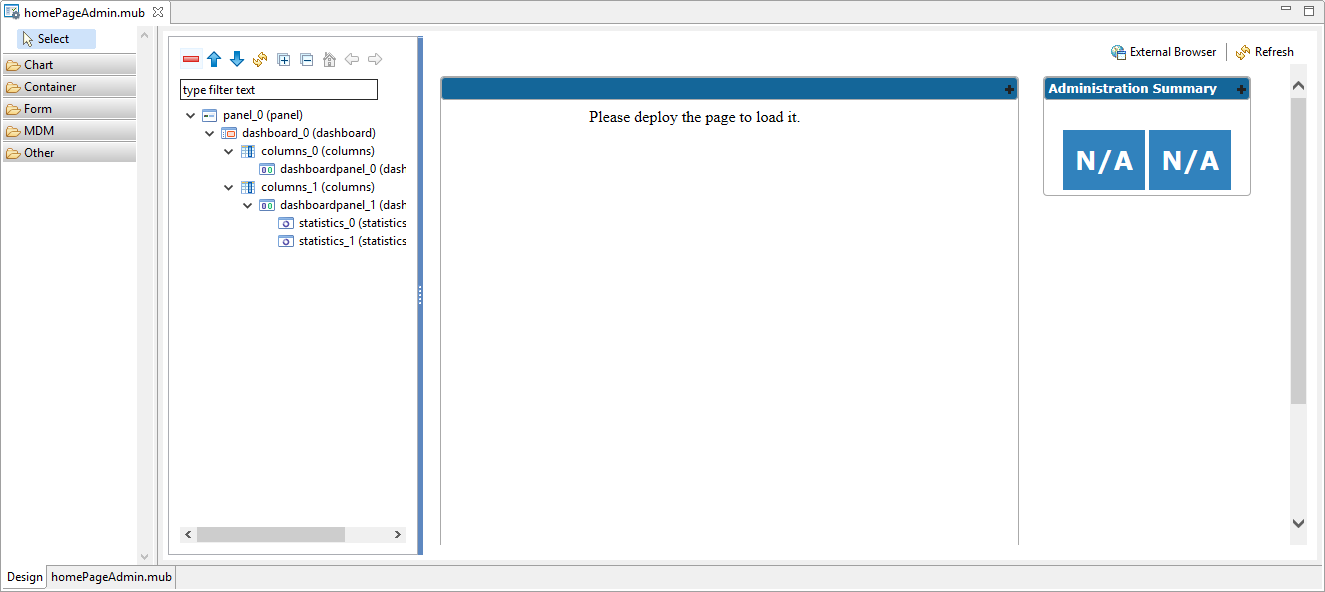Screen dimensions: 1325x592
Task: Collapse the columns_1 tree node
Action: pyautogui.click(x=229, y=187)
